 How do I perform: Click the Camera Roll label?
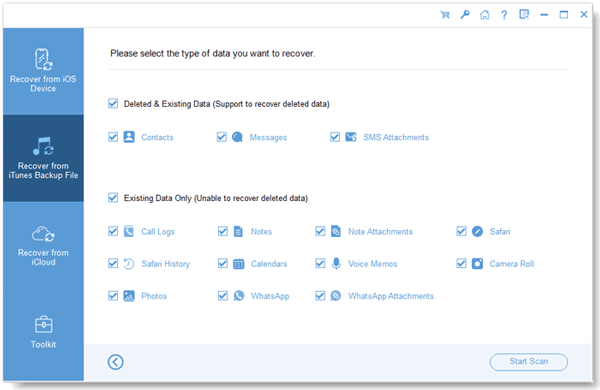512,264
